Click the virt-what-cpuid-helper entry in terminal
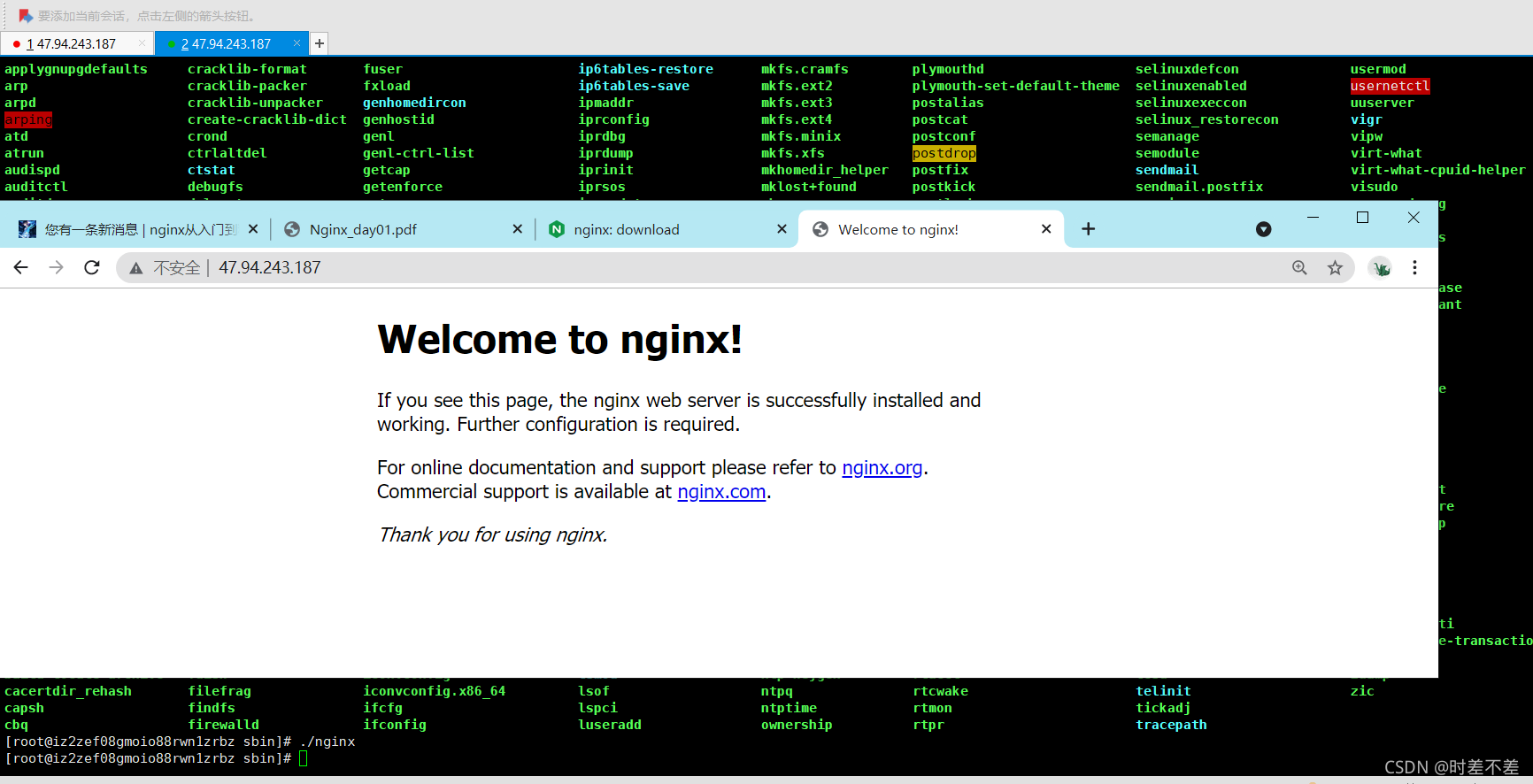 1437,170
